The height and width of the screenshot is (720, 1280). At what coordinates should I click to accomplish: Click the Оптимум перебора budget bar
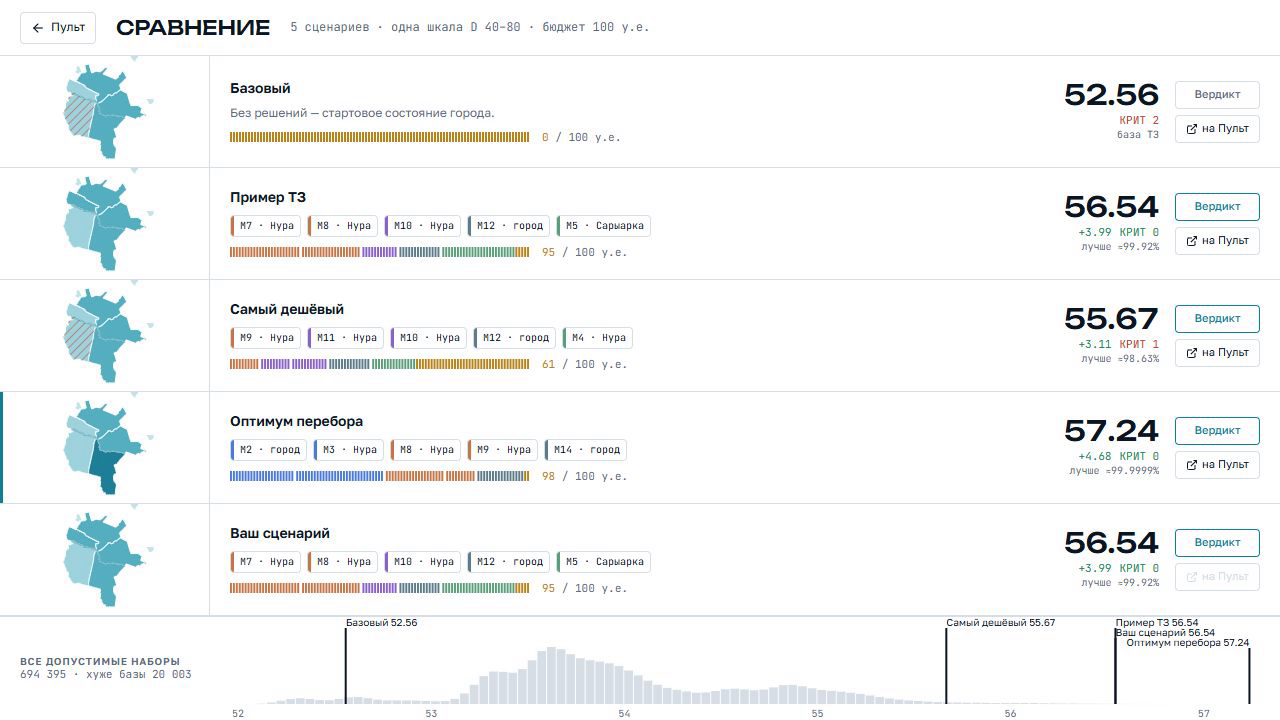[380, 476]
